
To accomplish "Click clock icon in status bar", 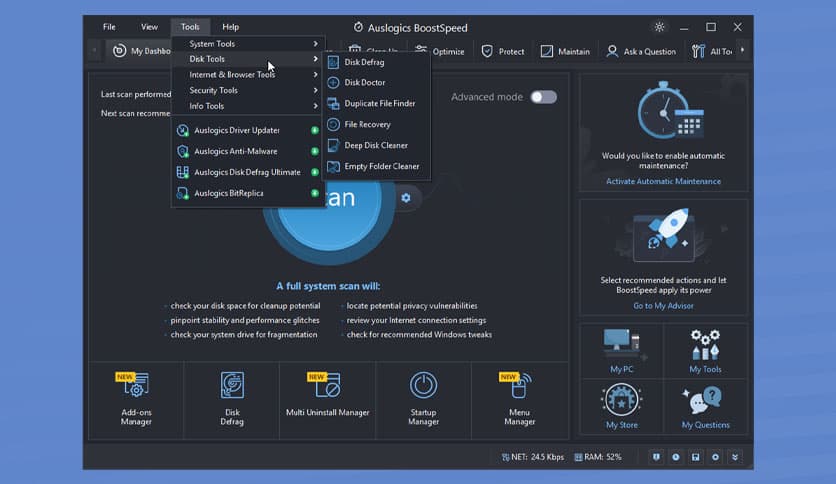I will (x=676, y=457).
